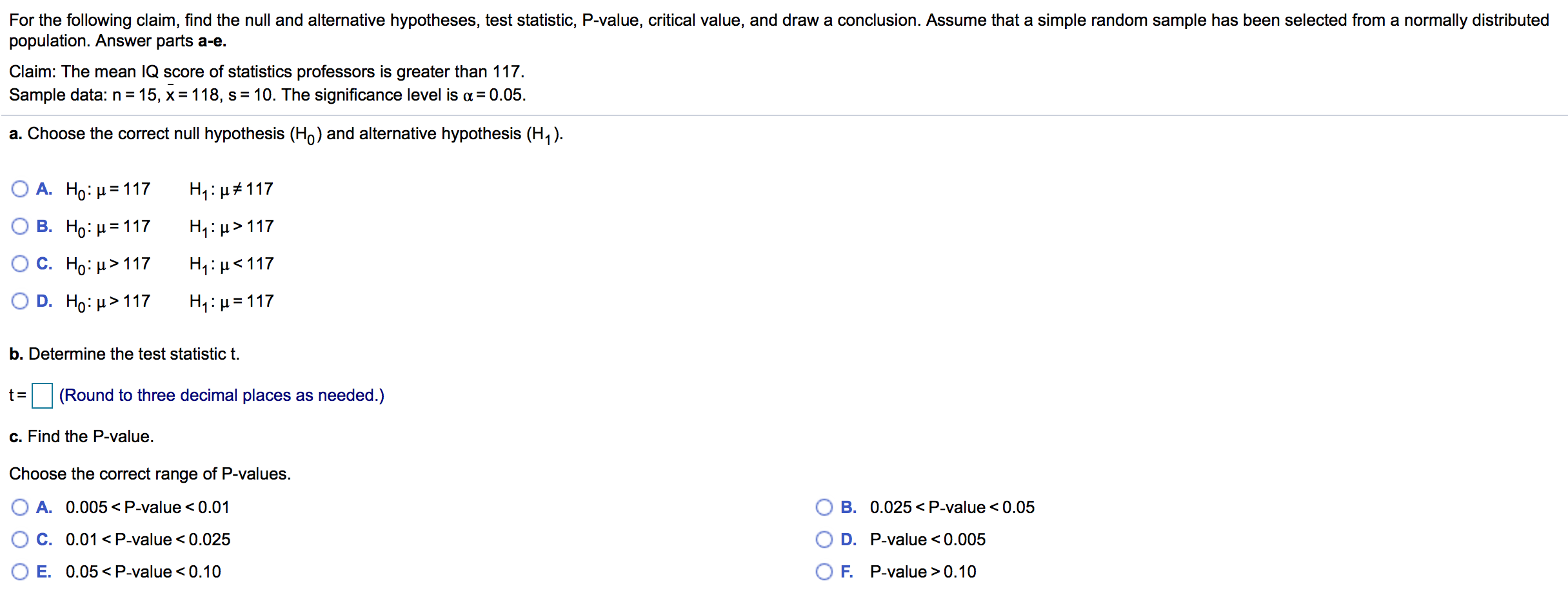Click the 'Find the P-value' heading

click(x=81, y=436)
